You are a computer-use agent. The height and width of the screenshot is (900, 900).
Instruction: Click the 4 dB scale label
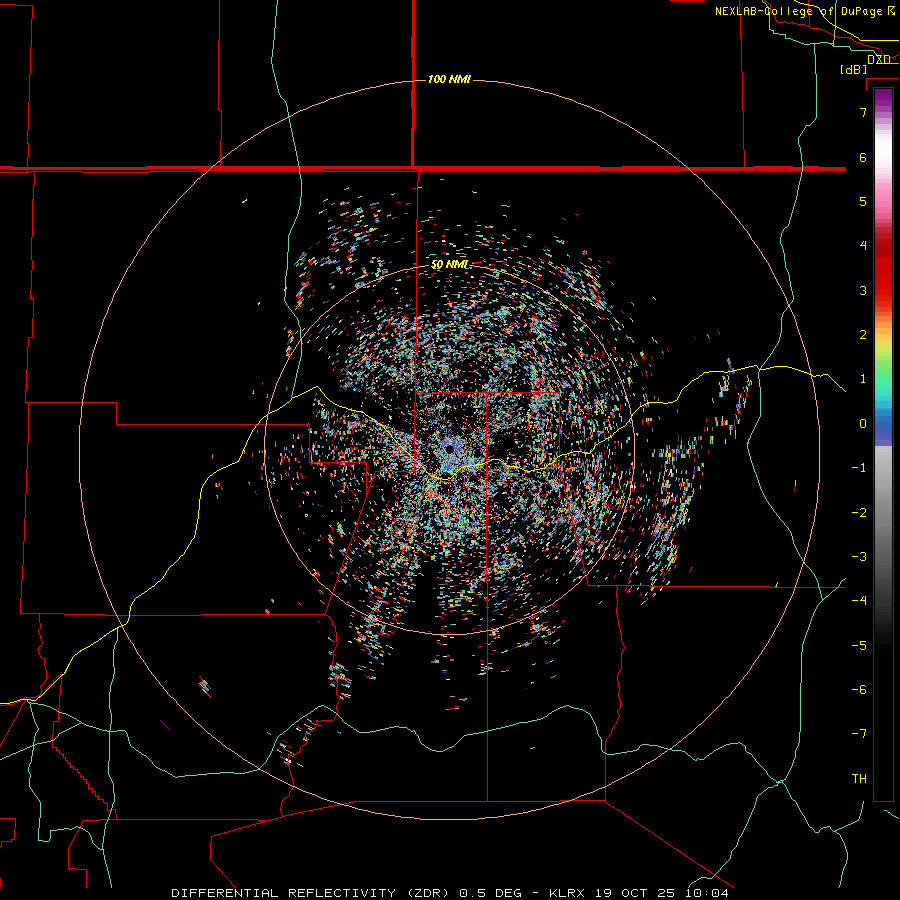click(x=863, y=246)
